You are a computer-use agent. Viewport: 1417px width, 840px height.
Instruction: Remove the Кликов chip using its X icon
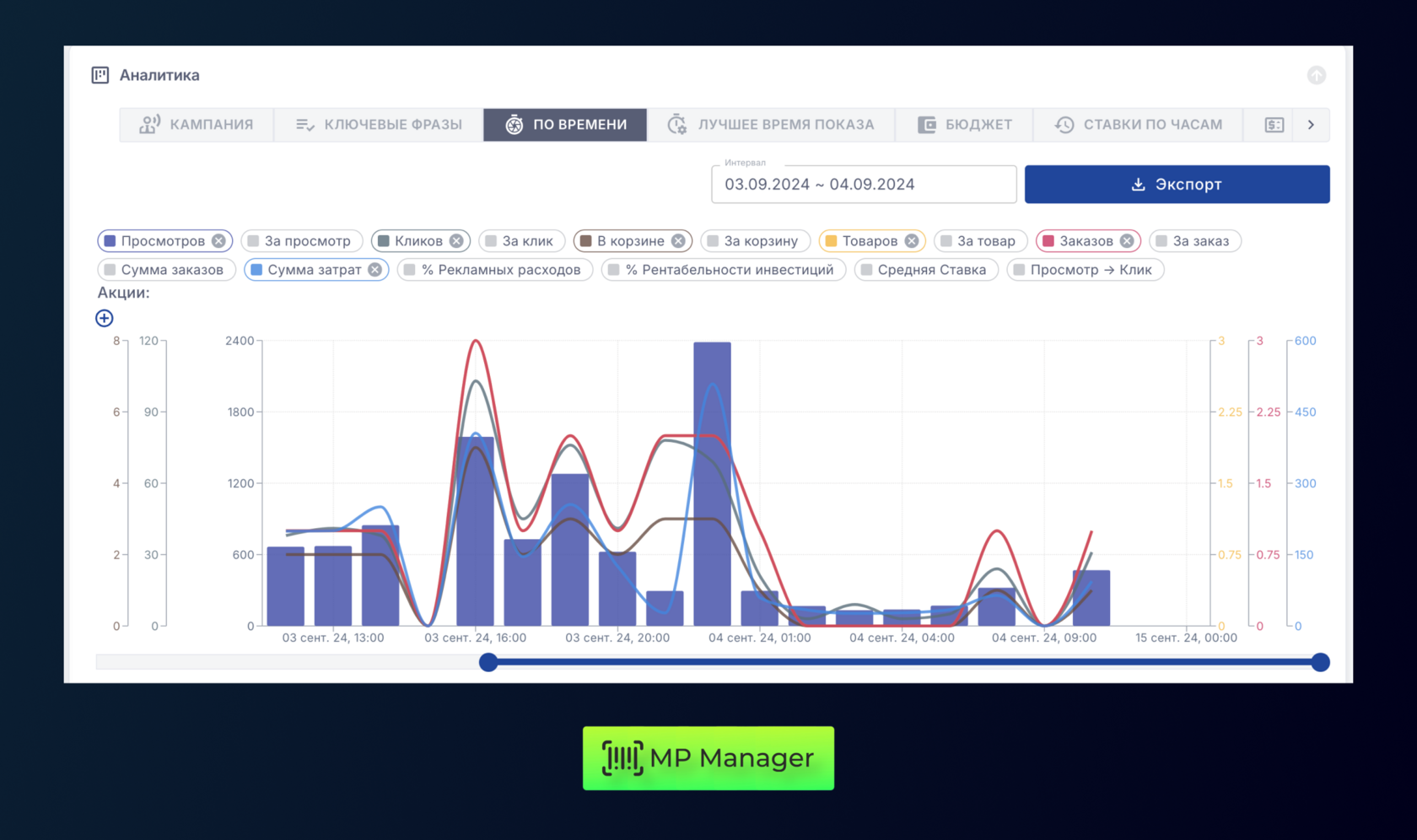(456, 241)
